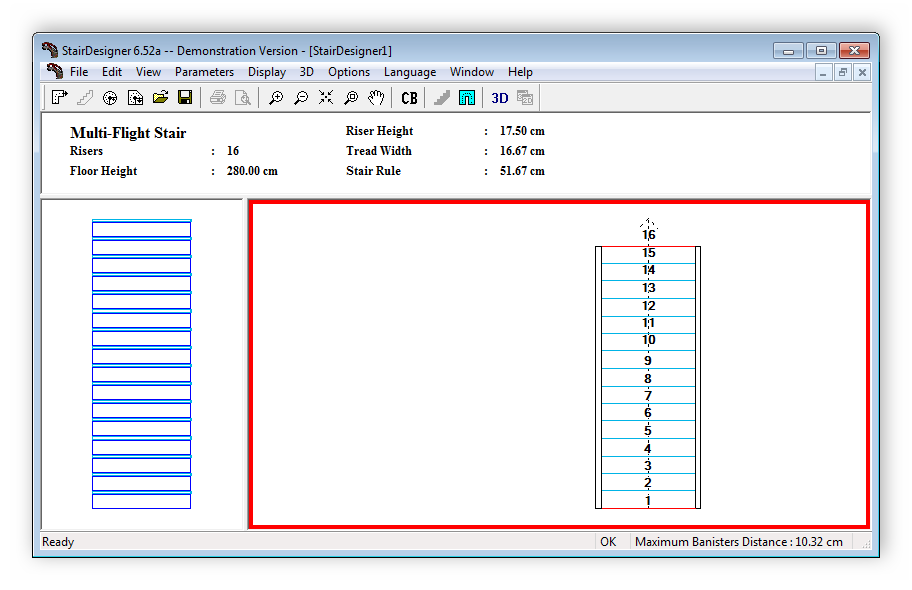
Task: Click the new stair icon in toolbar
Action: pyautogui.click(x=60, y=97)
